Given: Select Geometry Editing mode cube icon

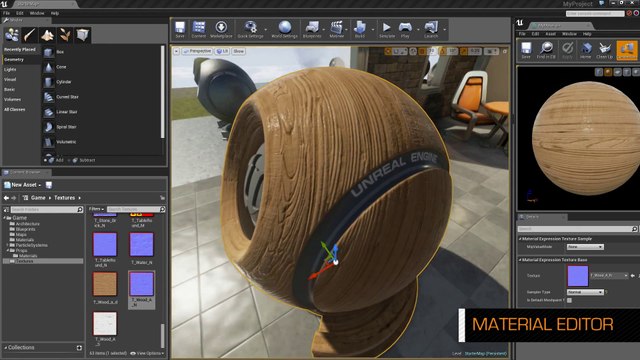Looking at the screenshot, I should click(x=82, y=35).
